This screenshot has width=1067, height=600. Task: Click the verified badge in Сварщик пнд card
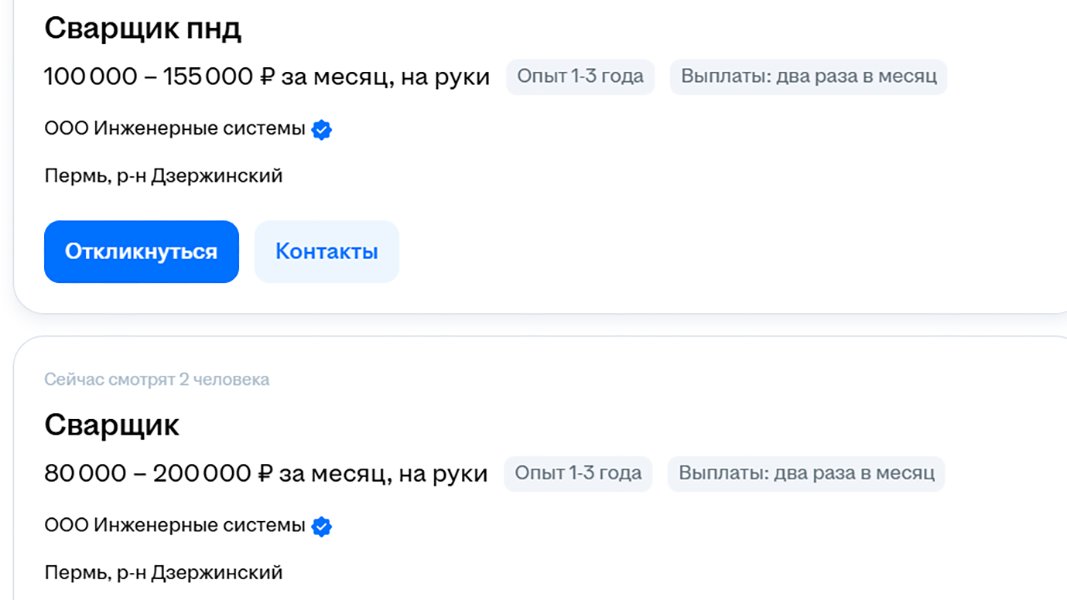pyautogui.click(x=322, y=129)
